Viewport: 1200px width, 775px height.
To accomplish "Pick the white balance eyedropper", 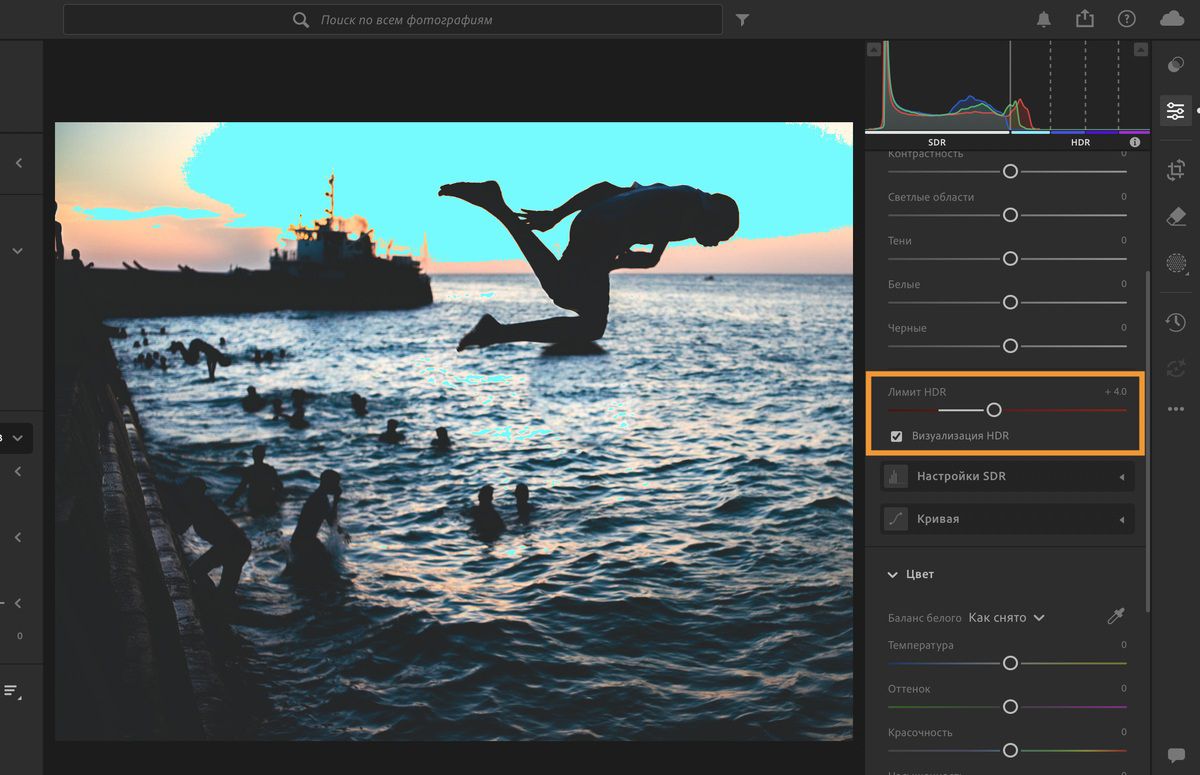I will (x=1116, y=617).
